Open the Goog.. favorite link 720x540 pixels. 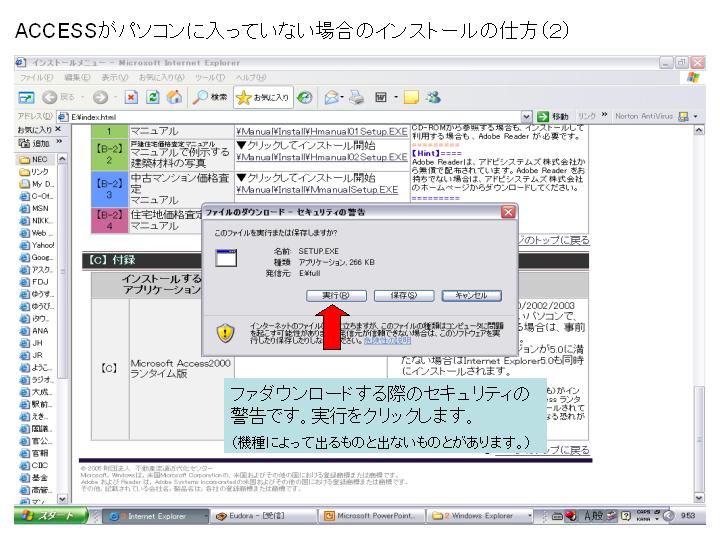[x=36, y=258]
